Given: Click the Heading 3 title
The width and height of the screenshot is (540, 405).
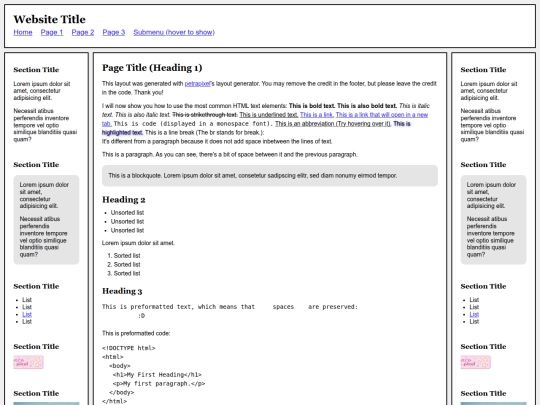Looking at the screenshot, I should [x=122, y=291].
